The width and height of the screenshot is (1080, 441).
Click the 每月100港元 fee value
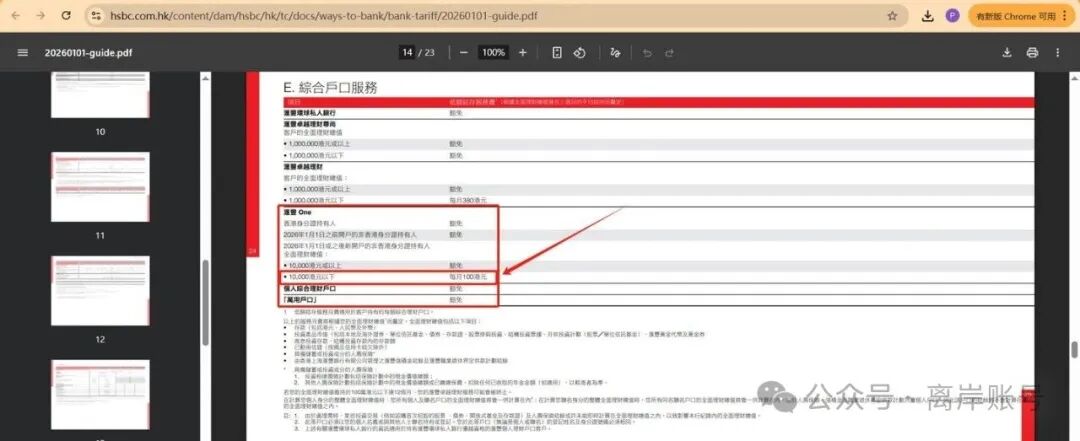pyautogui.click(x=468, y=276)
